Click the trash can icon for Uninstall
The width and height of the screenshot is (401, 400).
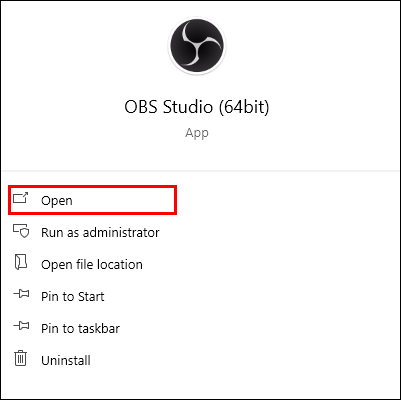(21, 358)
